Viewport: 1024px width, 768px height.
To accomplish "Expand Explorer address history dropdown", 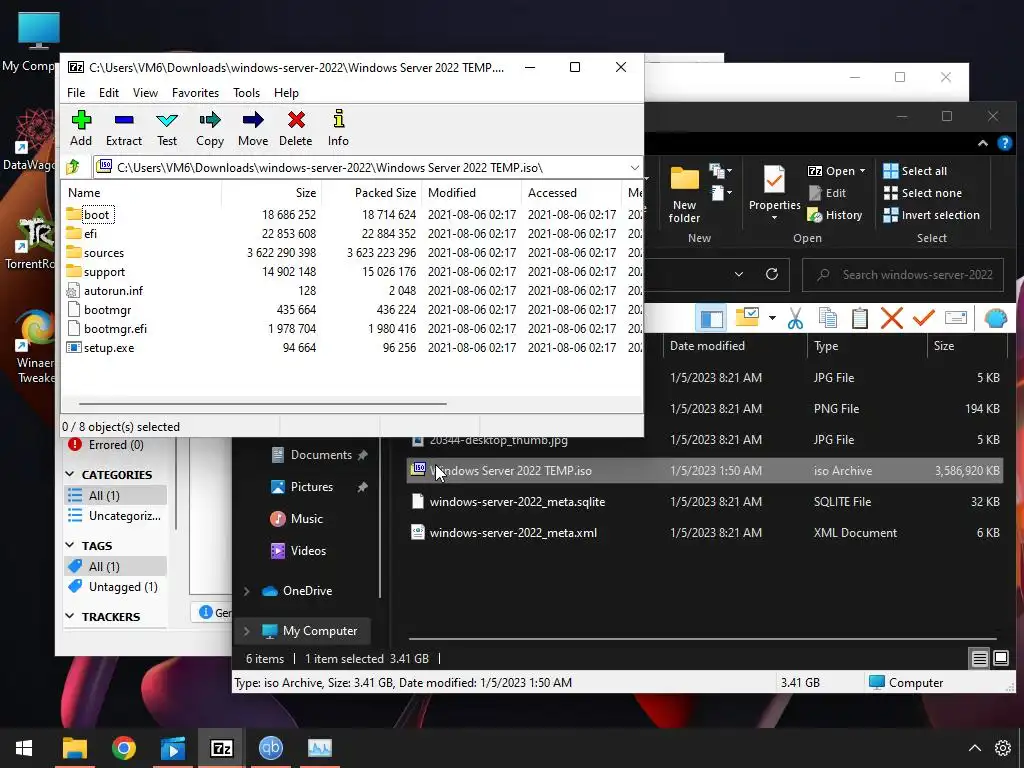I will (739, 274).
